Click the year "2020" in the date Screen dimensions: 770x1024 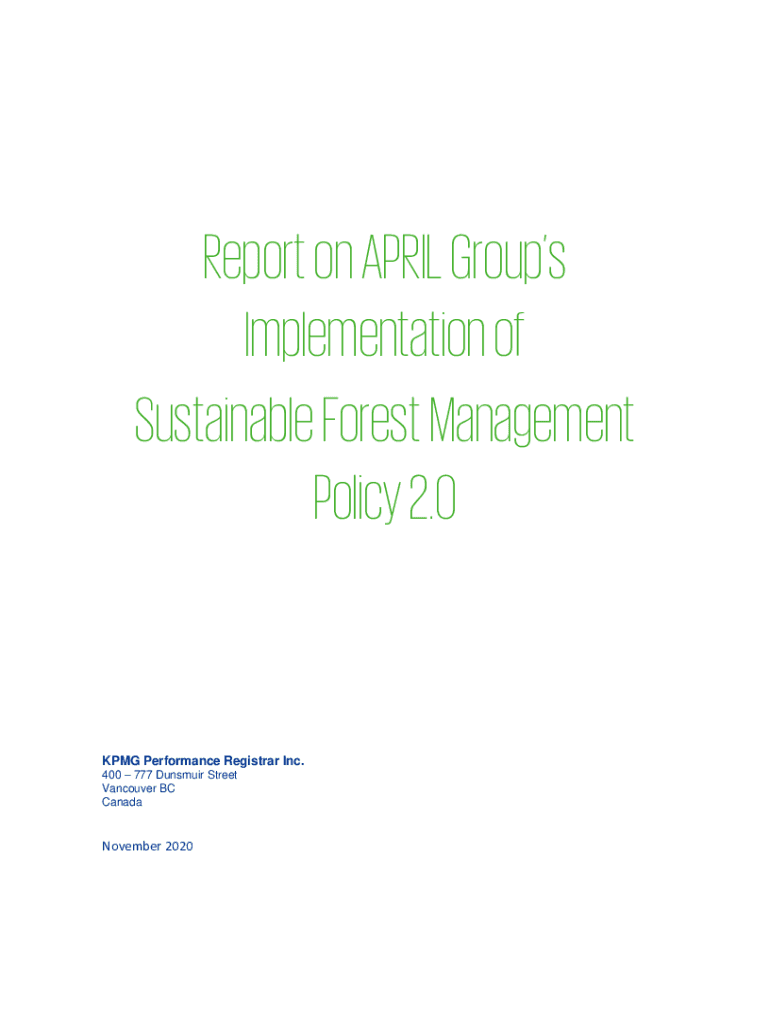[178, 847]
